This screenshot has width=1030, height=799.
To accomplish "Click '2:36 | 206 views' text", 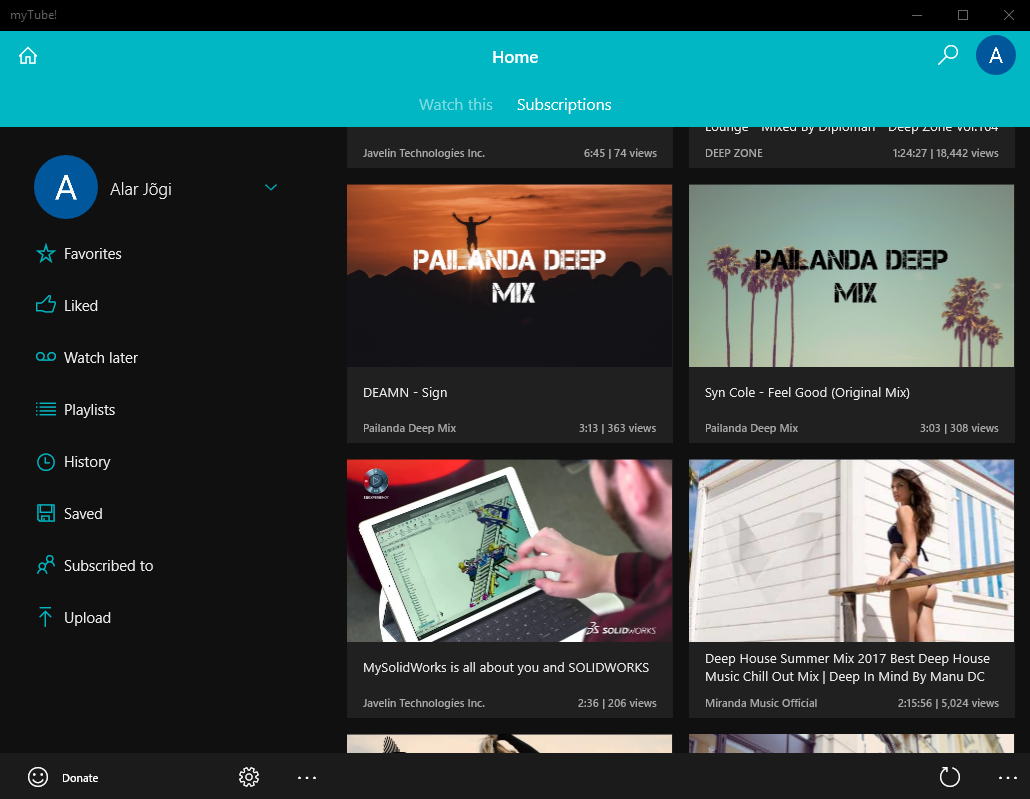I will click(617, 703).
